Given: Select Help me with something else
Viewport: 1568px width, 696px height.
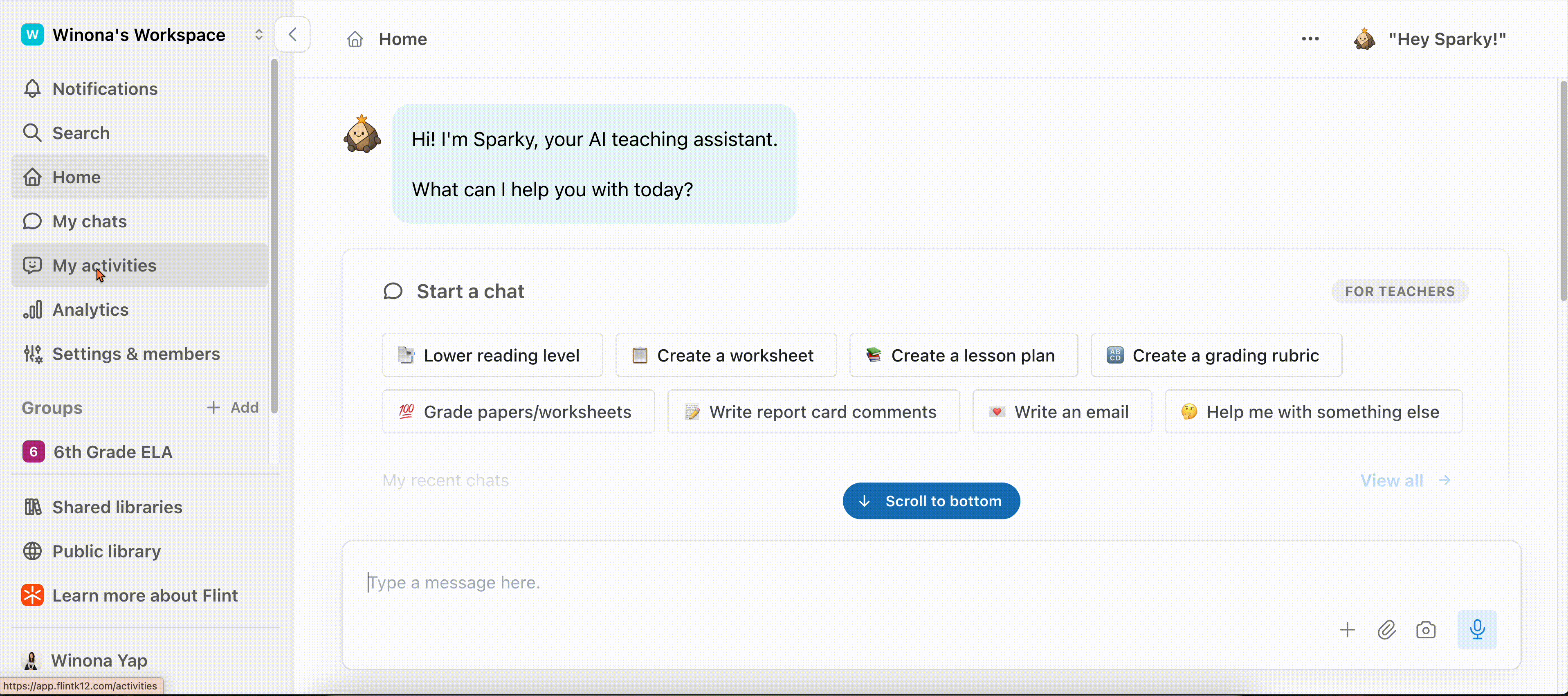Looking at the screenshot, I should [x=1313, y=412].
